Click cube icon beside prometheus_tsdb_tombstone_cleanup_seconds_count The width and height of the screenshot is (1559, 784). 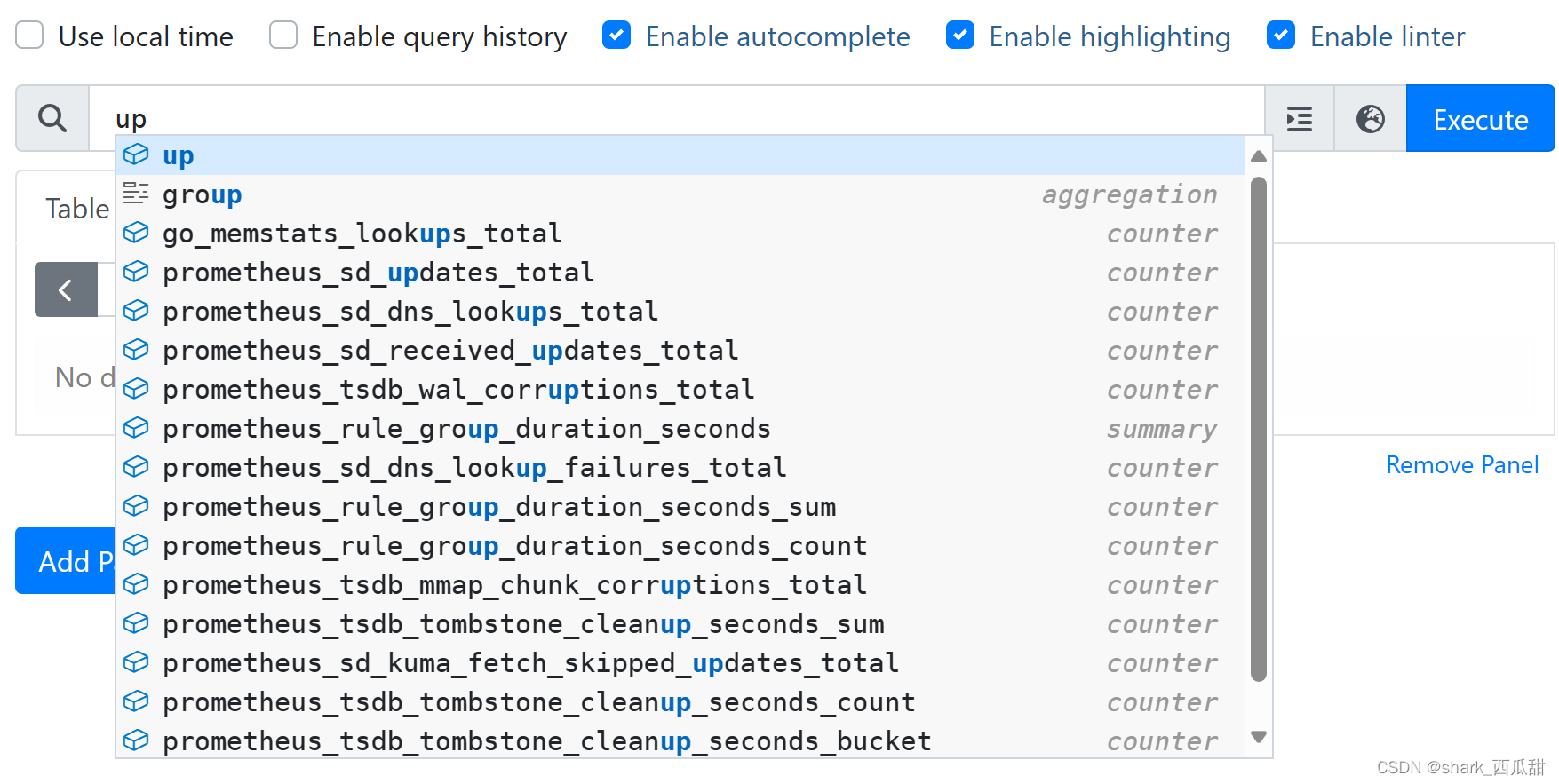pyautogui.click(x=136, y=701)
